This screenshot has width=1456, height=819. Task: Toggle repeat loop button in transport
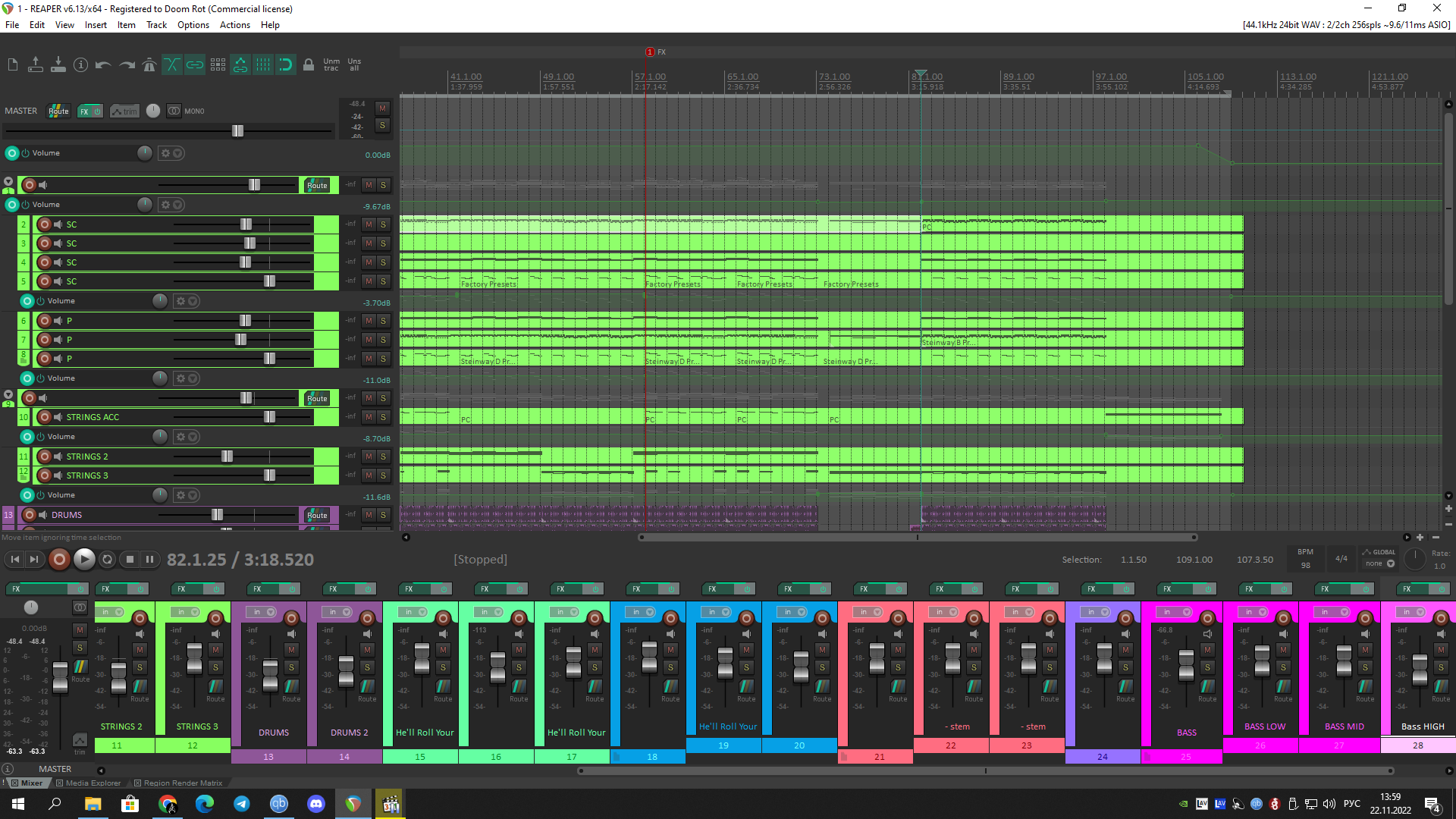(107, 560)
